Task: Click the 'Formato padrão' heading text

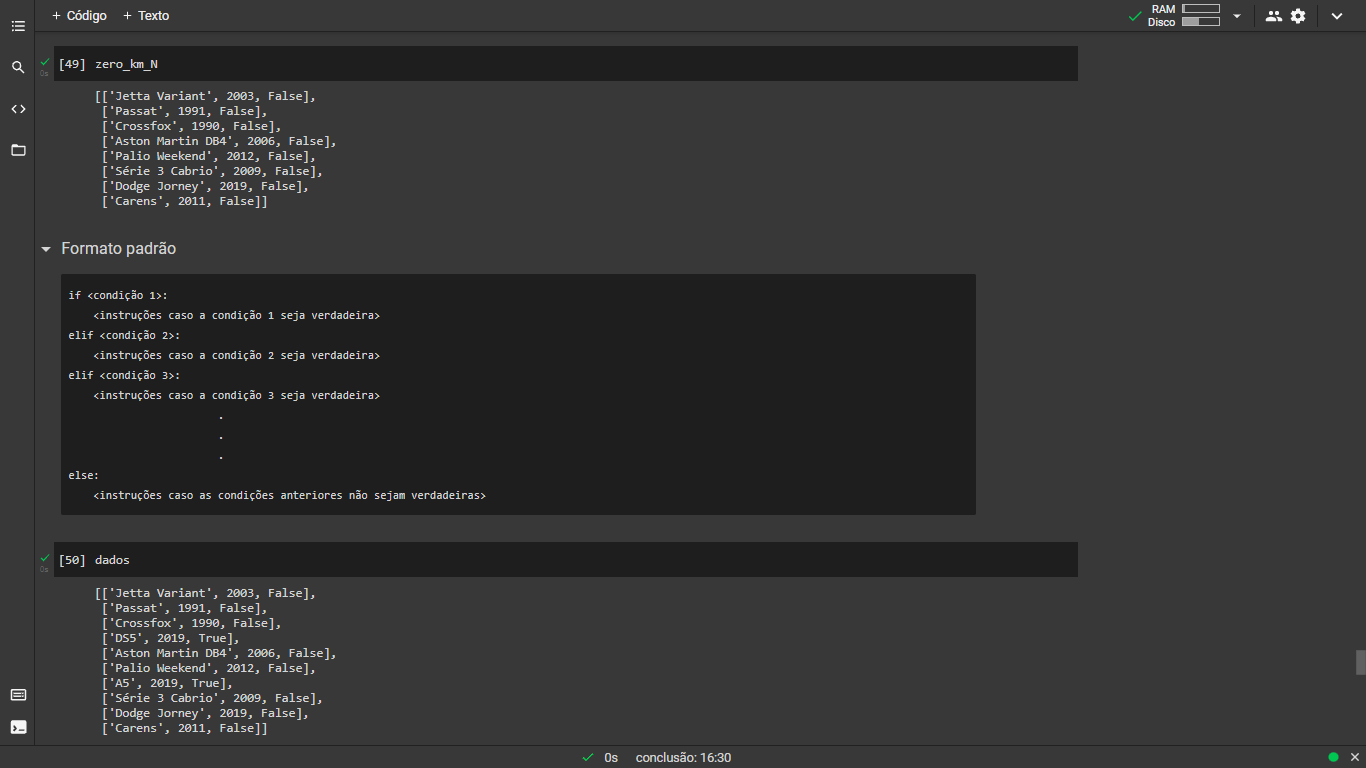Action: coord(119,249)
